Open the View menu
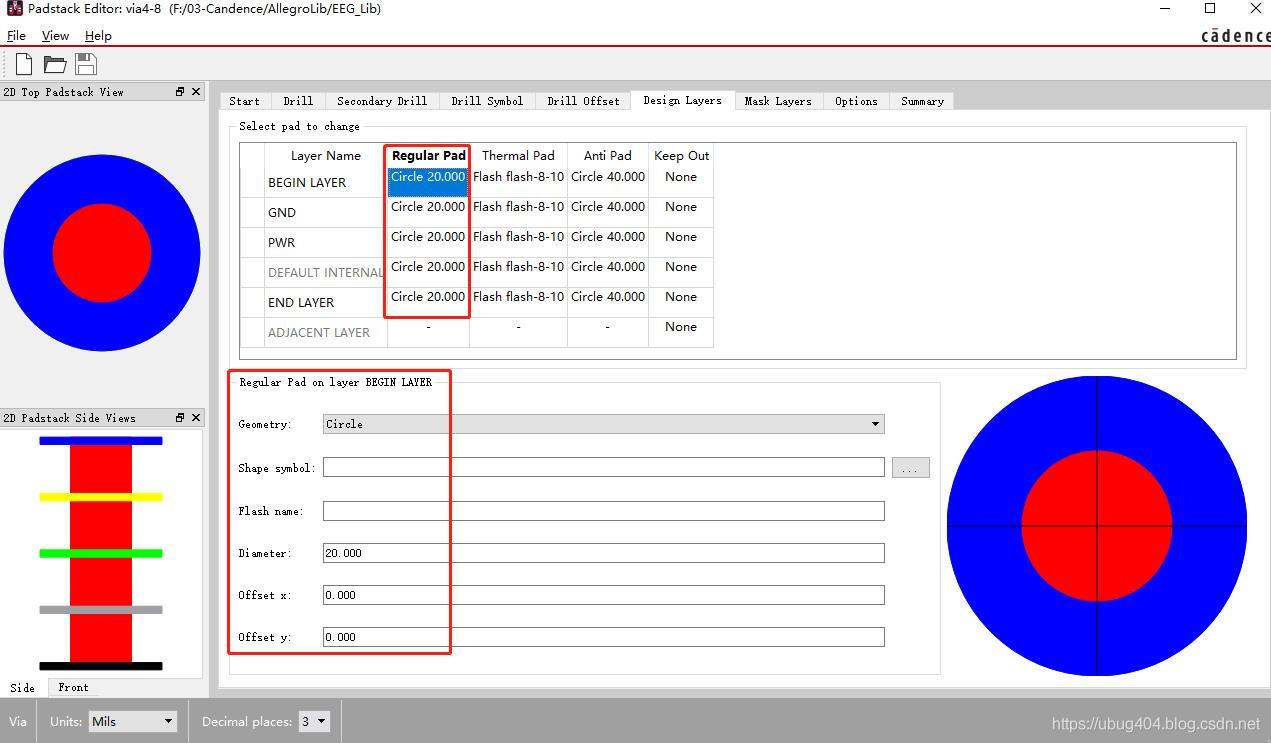 pyautogui.click(x=55, y=36)
